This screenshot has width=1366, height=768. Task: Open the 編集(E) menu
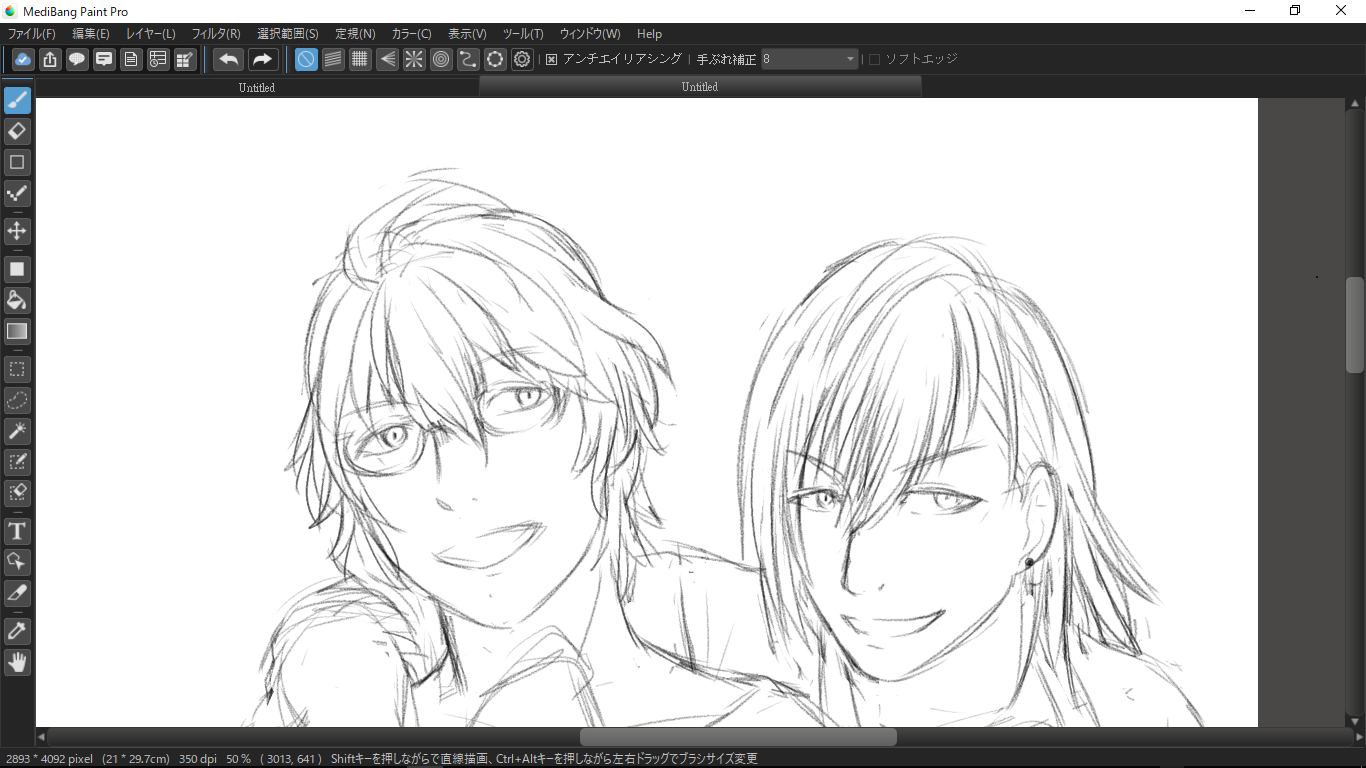[x=91, y=34]
